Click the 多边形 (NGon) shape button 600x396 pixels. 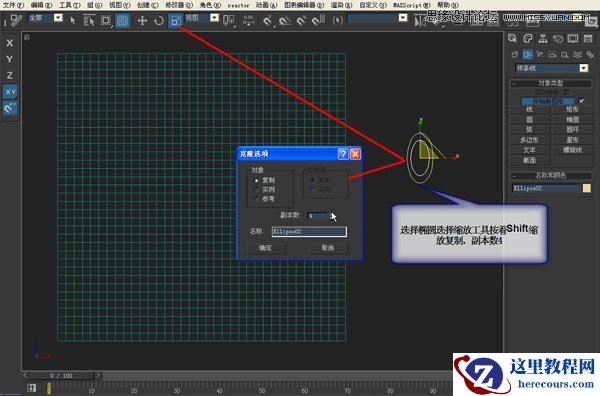[x=530, y=140]
